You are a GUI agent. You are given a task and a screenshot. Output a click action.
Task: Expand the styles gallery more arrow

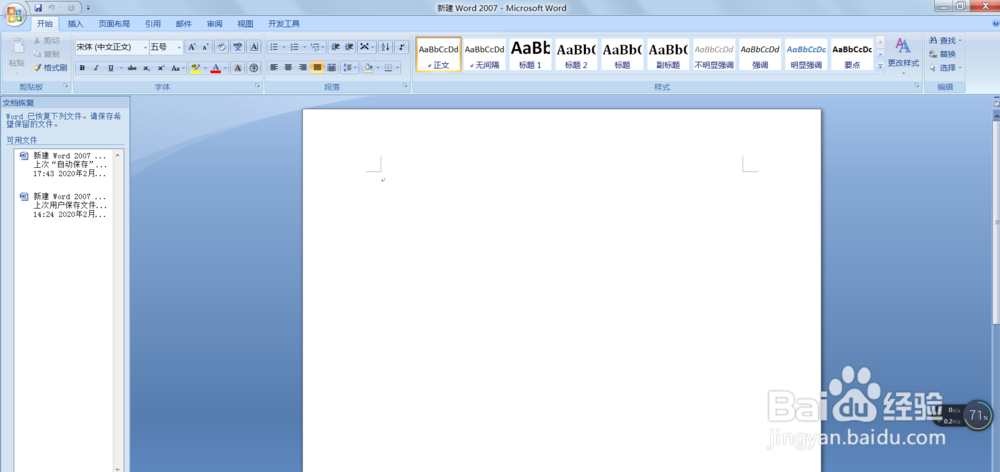880,65
